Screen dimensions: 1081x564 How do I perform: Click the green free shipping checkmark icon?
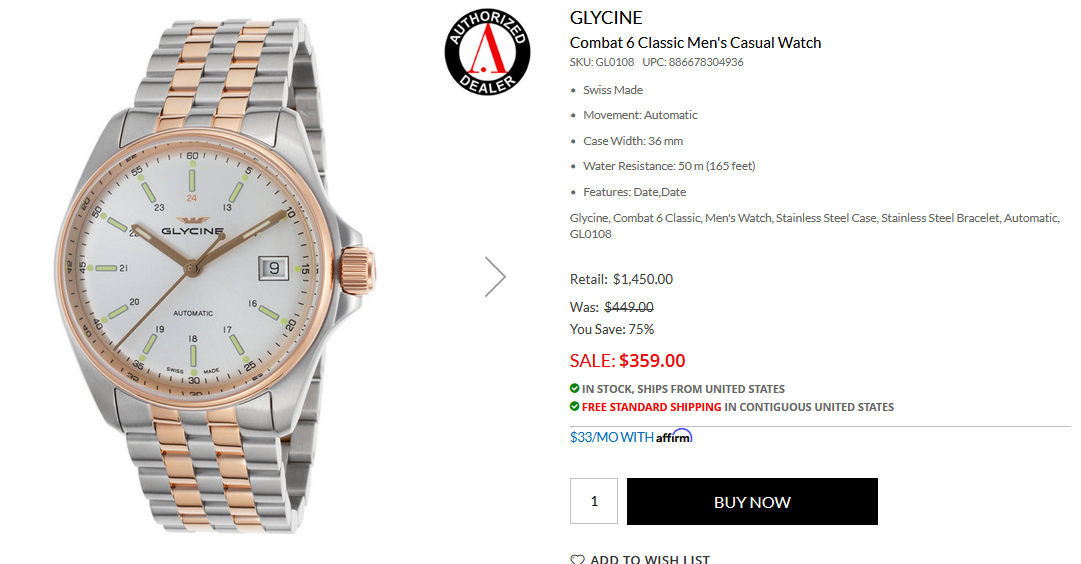574,406
